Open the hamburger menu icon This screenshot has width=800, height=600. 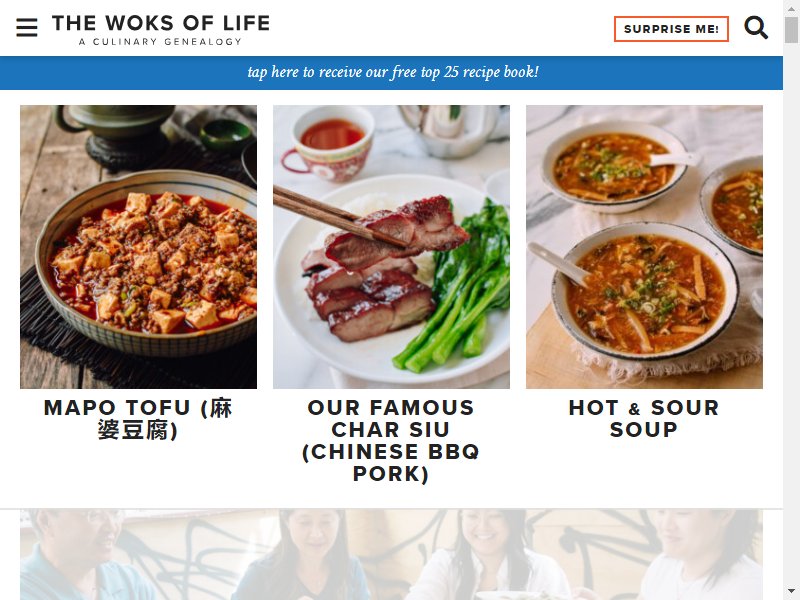click(27, 28)
